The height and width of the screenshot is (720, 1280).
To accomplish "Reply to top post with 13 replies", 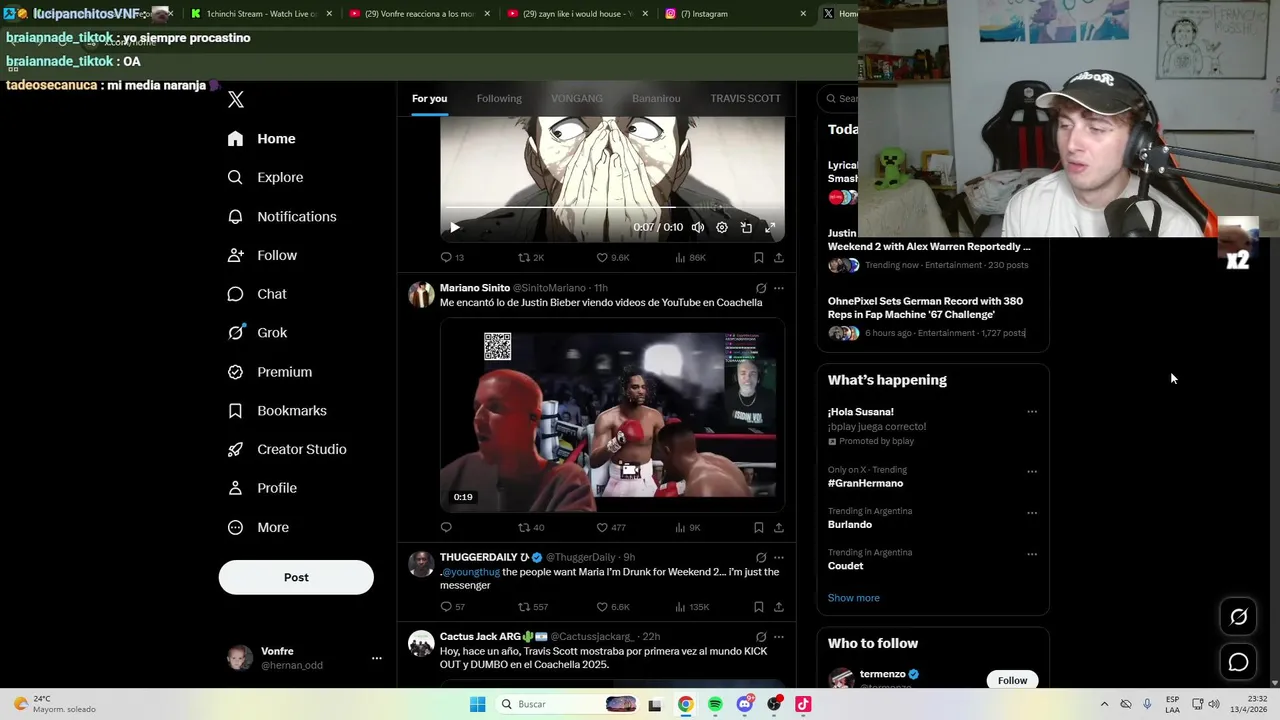I will pos(452,257).
